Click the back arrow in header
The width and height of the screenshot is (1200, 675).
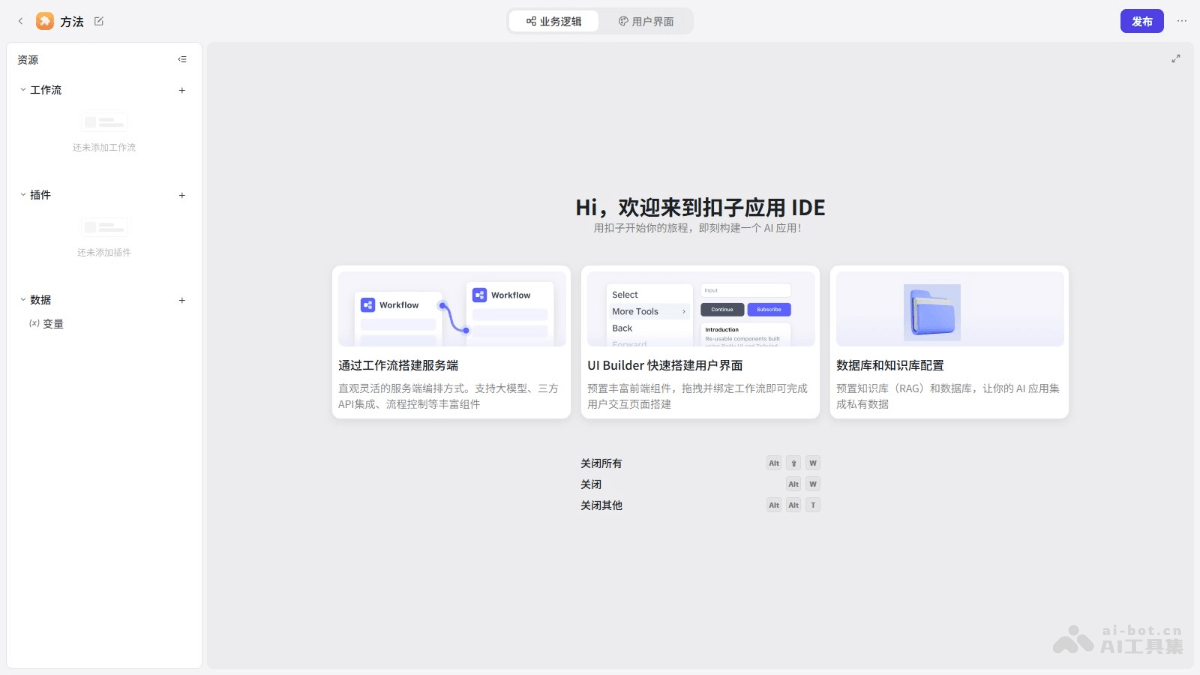pos(20,21)
